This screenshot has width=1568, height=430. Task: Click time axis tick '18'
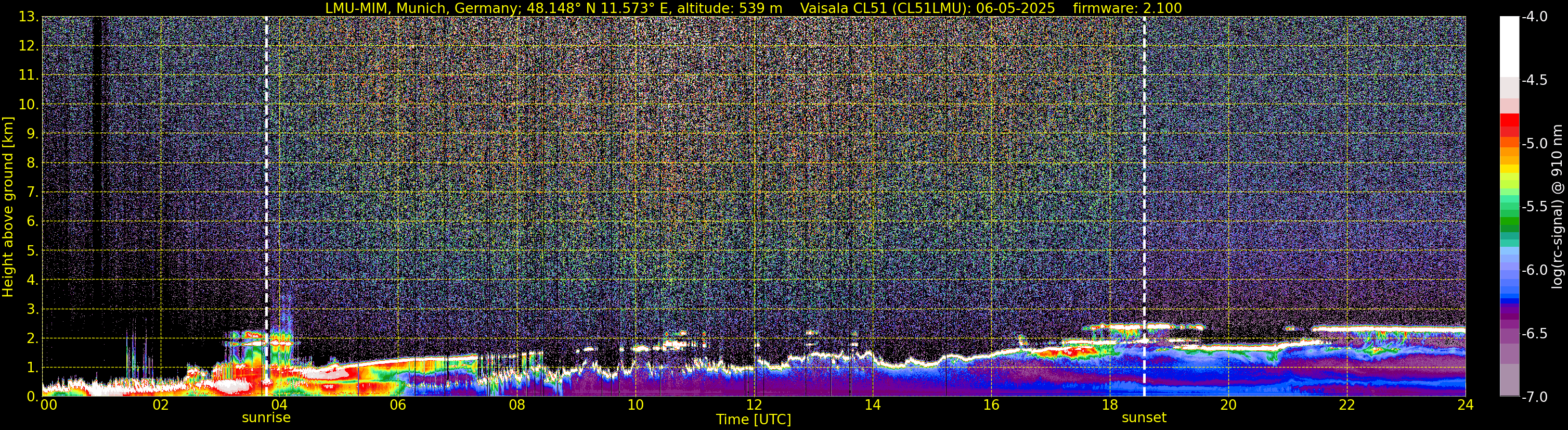(1110, 404)
